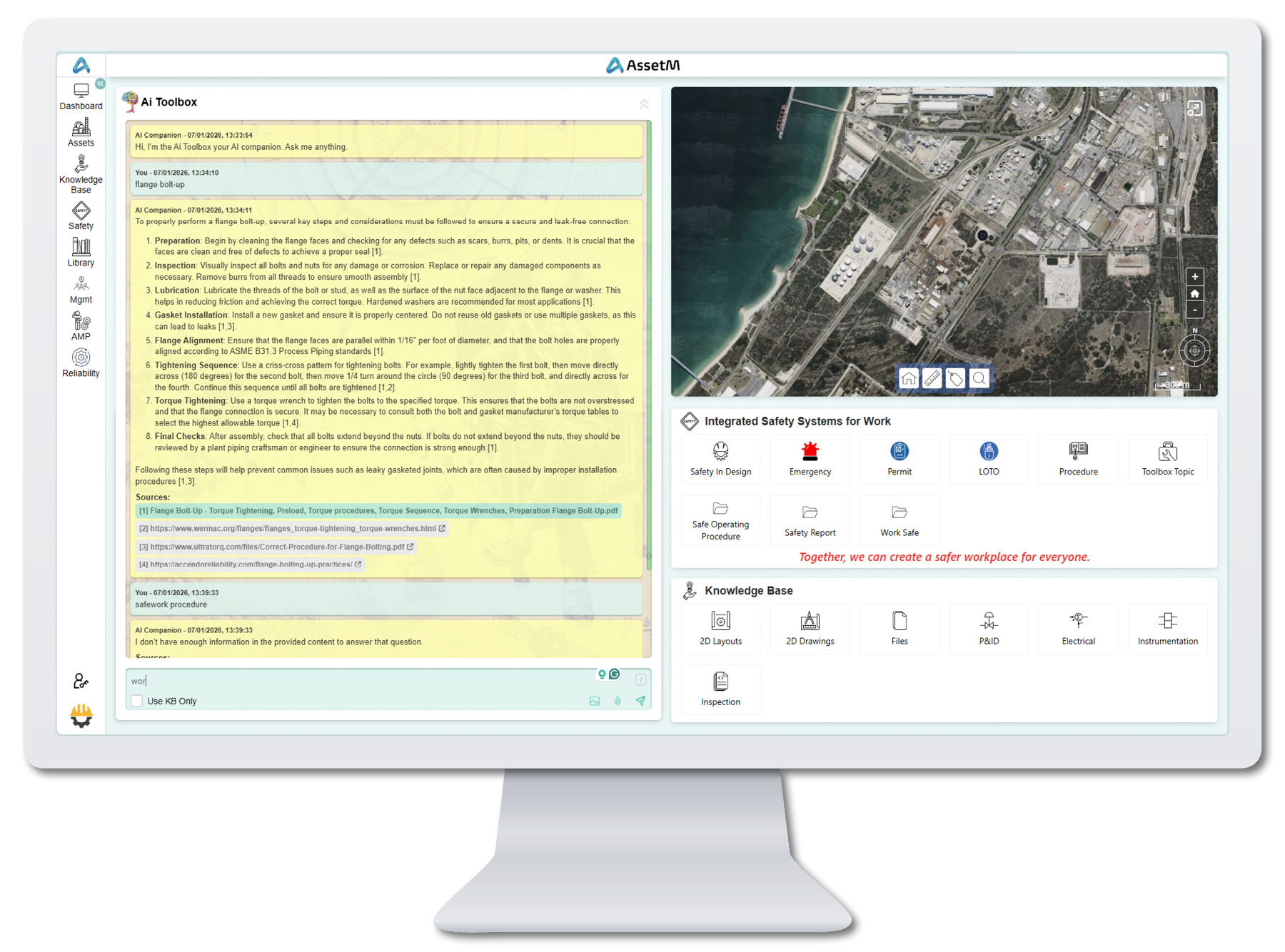Click the microphone icon to dictate a message

618,701
